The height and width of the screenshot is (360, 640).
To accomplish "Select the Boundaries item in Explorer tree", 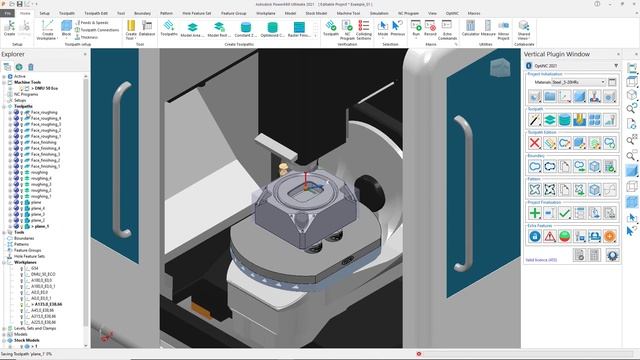I will [24, 238].
